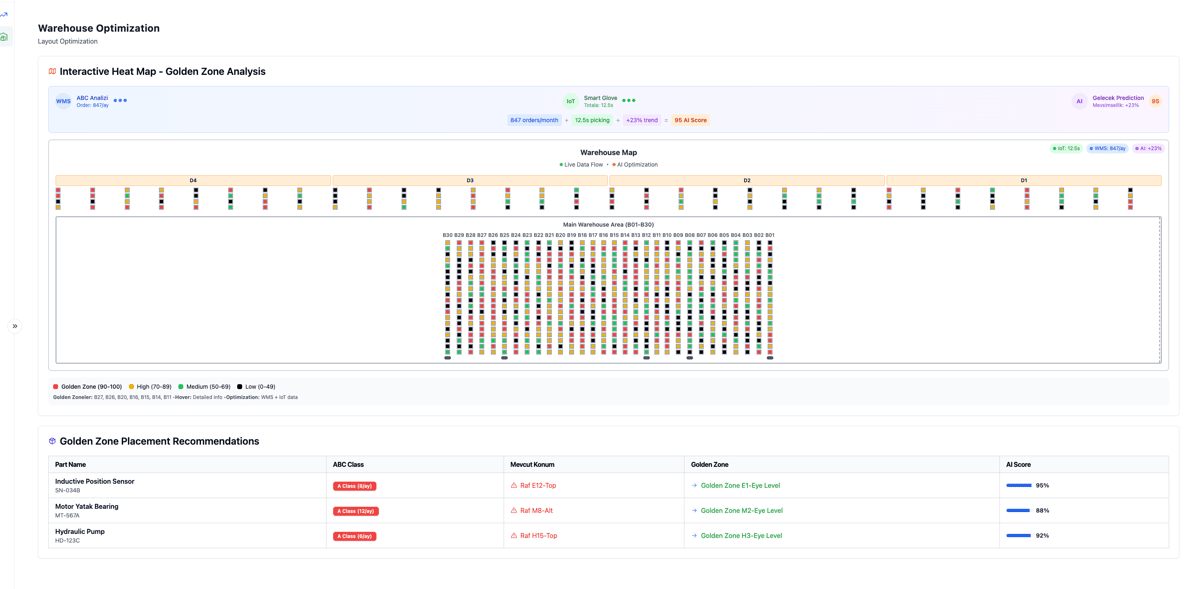Image resolution: width=1200 pixels, height=589 pixels.
Task: Select the D2 zone header
Action: pos(747,181)
